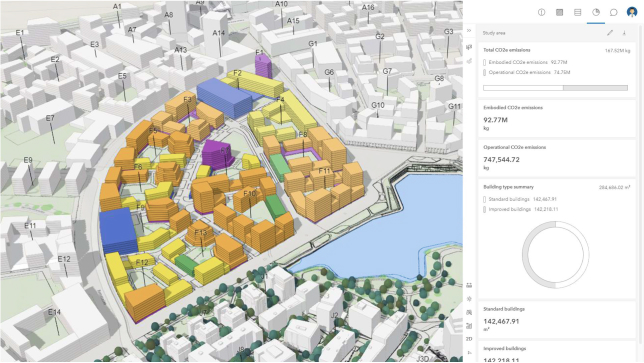Viewport: 644px width, 363px height.
Task: Click the 747,544.72 operational emissions value
Action: click(x=501, y=160)
